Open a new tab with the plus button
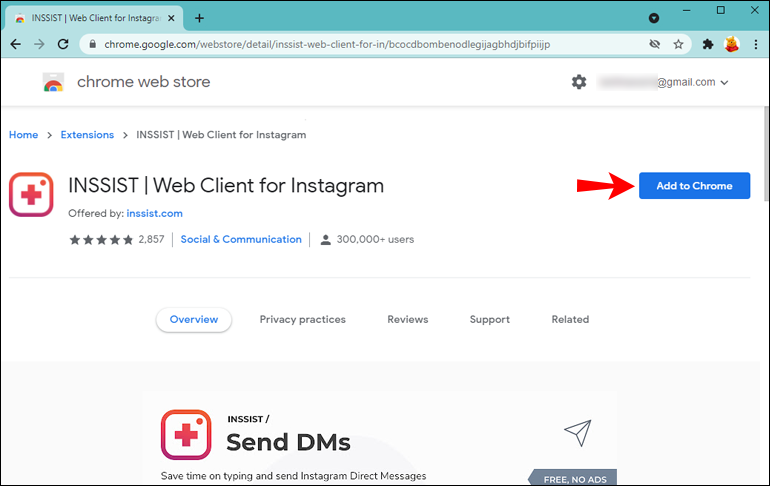The image size is (770, 486). 199,18
